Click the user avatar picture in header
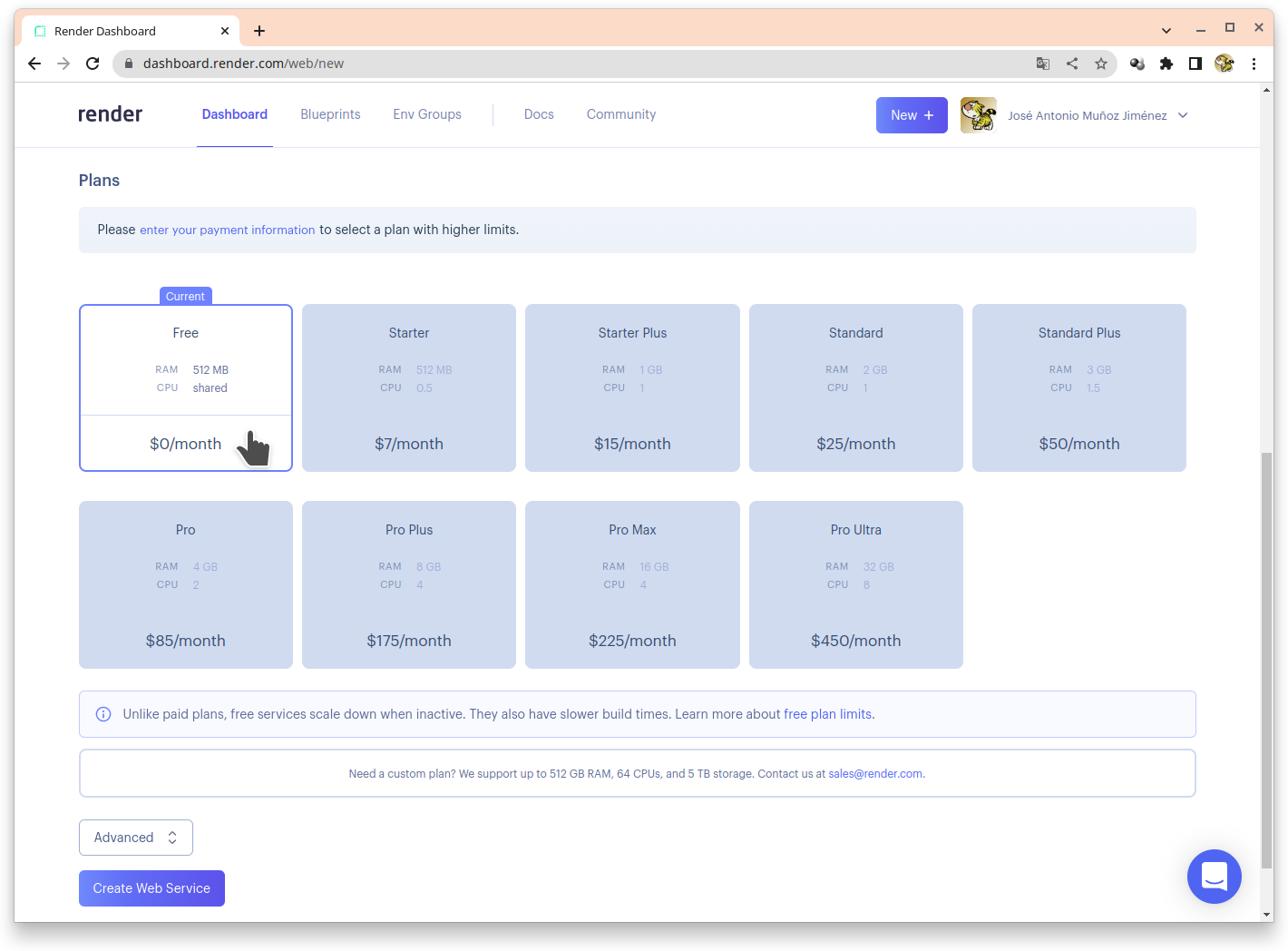1288x951 pixels. (979, 115)
